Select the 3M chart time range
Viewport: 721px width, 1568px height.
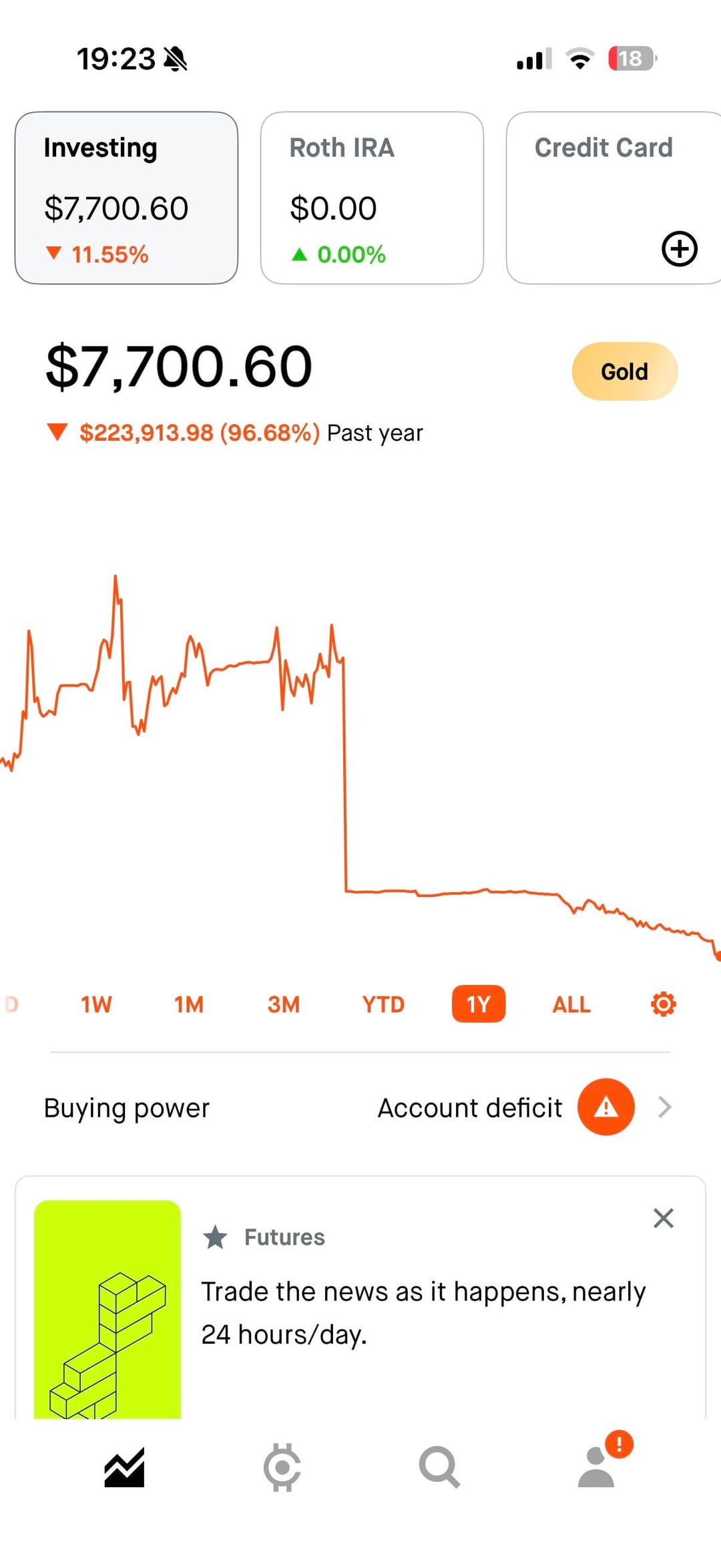click(x=284, y=1004)
